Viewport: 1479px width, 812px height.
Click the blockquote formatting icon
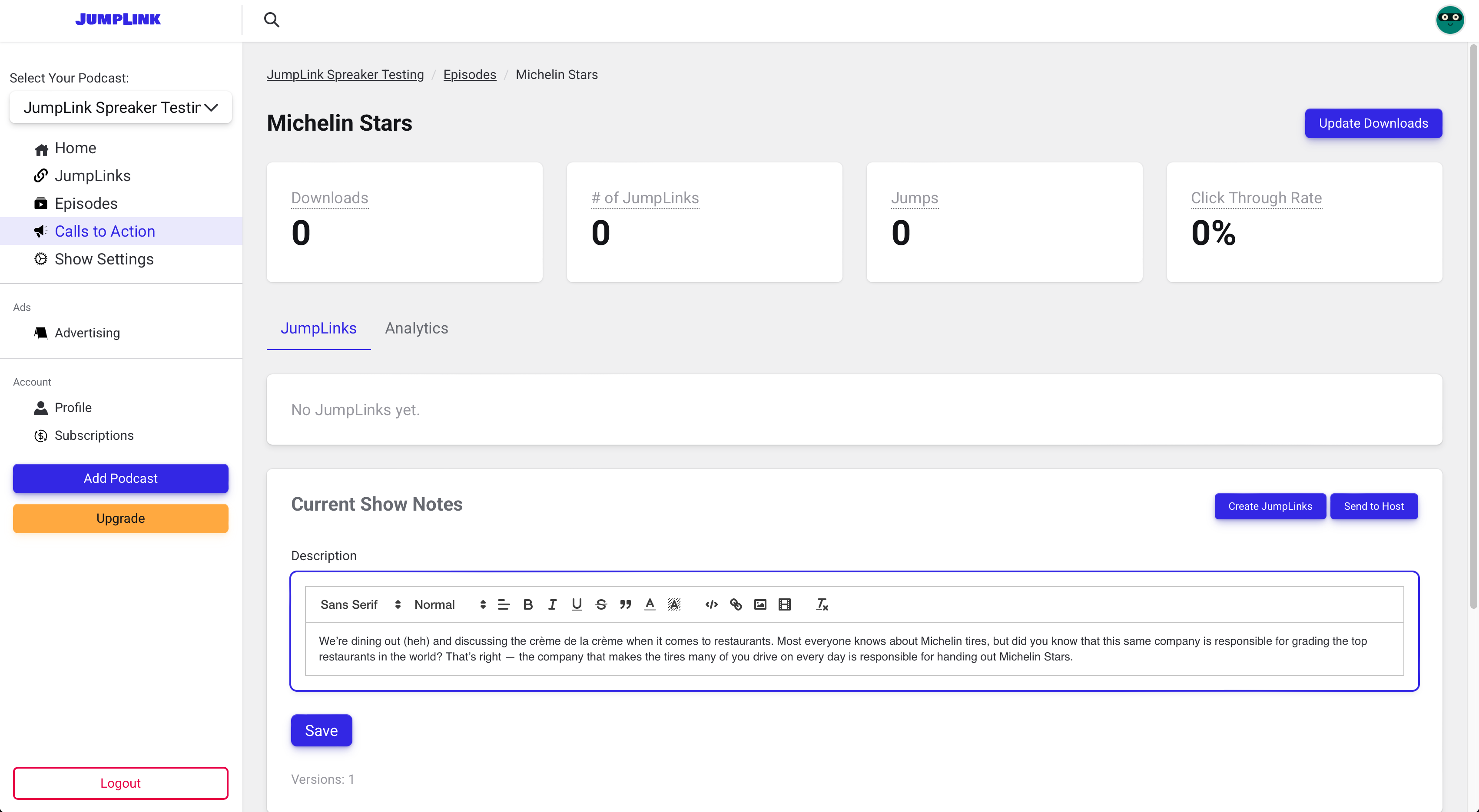pos(626,604)
